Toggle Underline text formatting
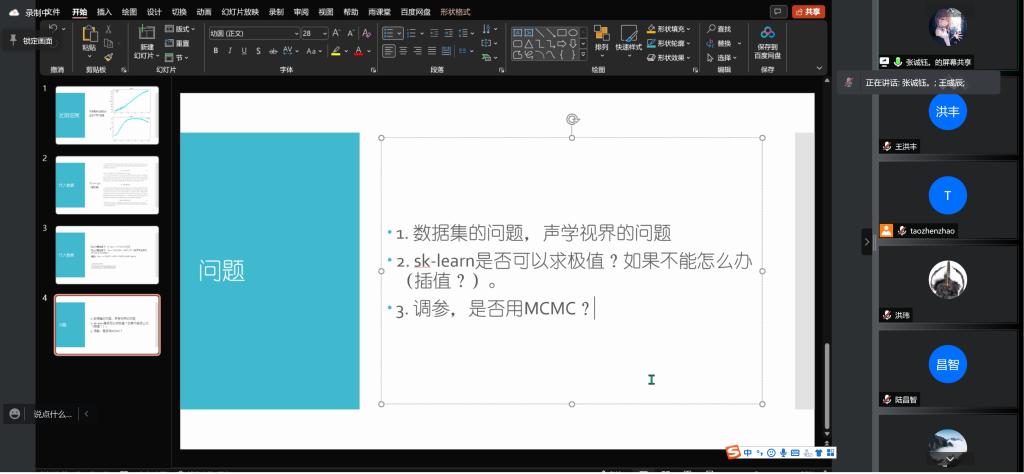 tap(243, 49)
